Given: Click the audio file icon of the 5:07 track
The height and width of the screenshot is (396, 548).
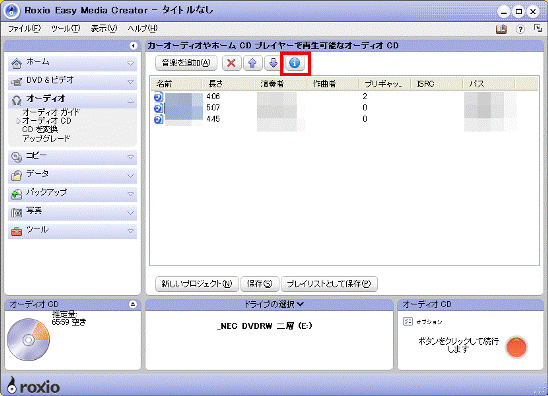Looking at the screenshot, I should tap(159, 108).
